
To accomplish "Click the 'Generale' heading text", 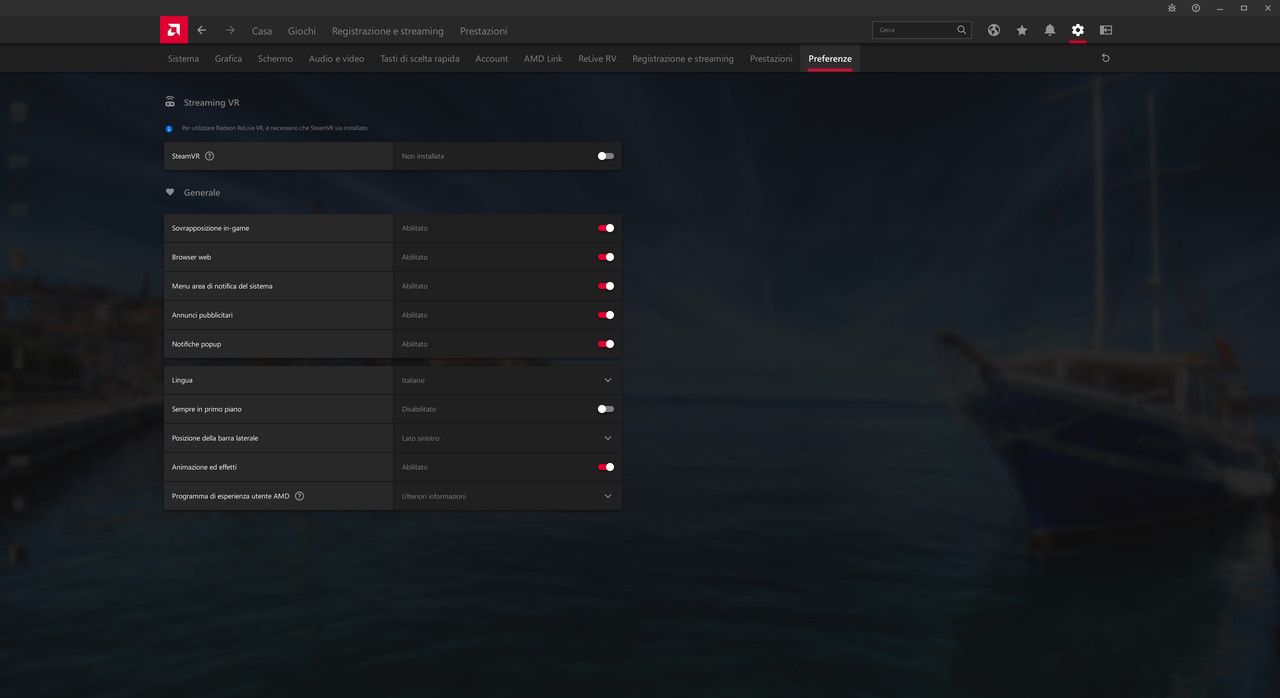I will 202,192.
